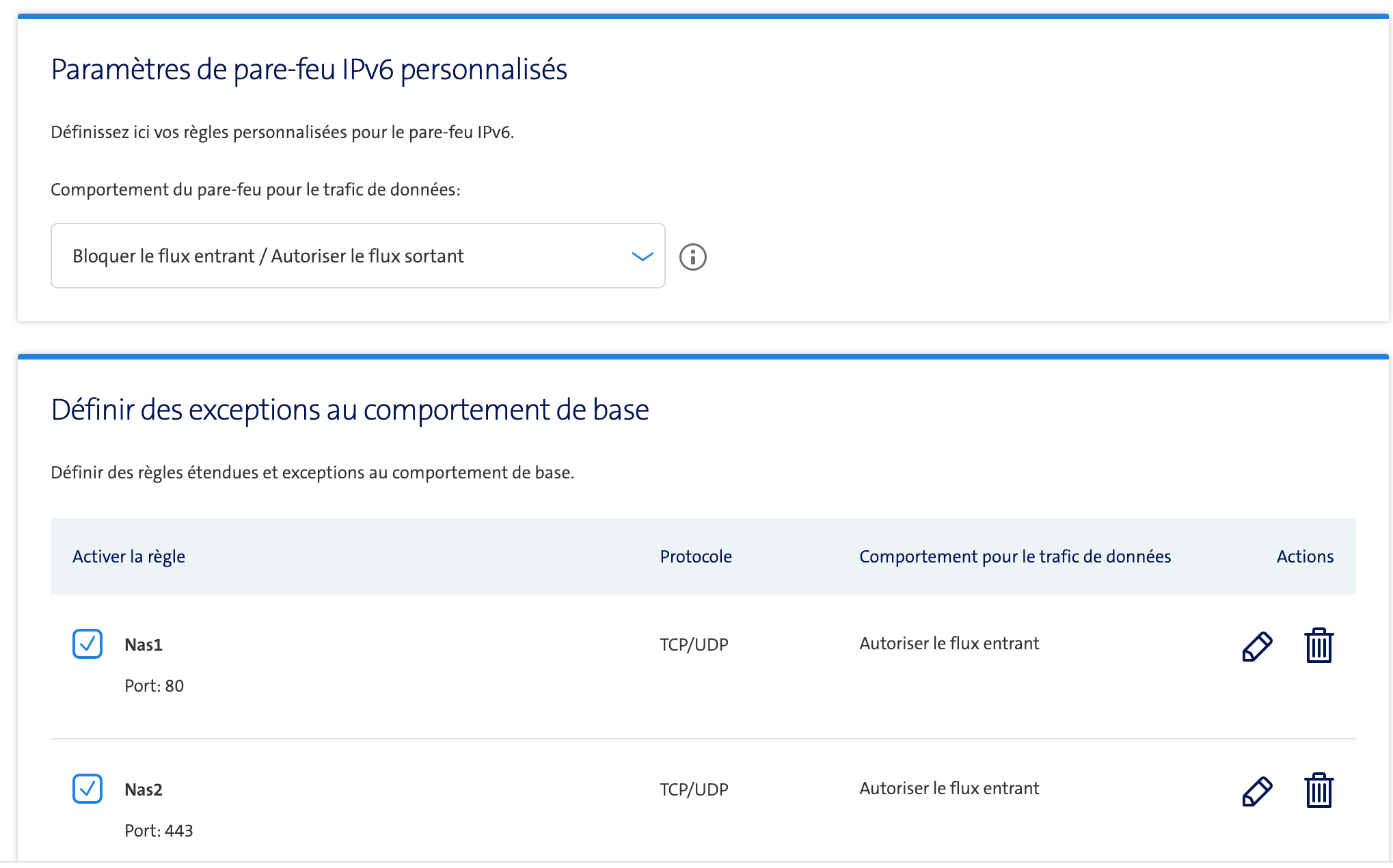1393x868 pixels.
Task: Uncheck the Nas2 rule checkbox
Action: 87,789
